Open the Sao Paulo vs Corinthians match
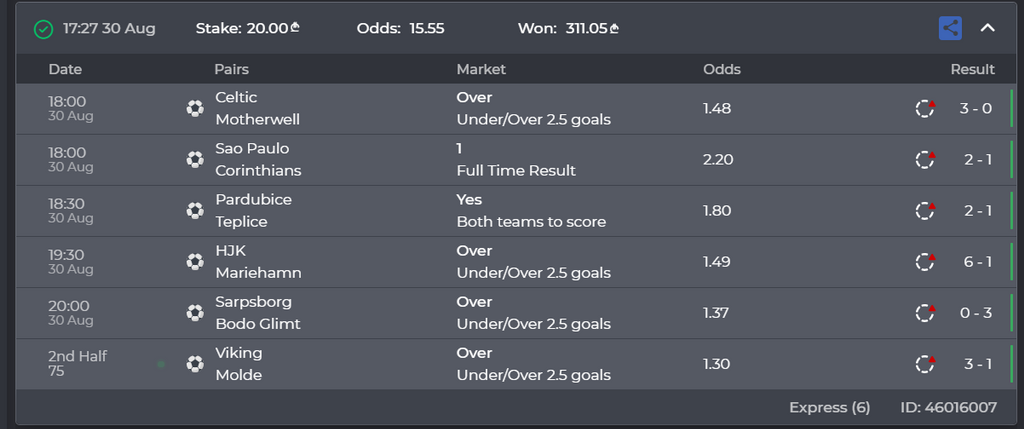The width and height of the screenshot is (1024, 429). coord(258,159)
